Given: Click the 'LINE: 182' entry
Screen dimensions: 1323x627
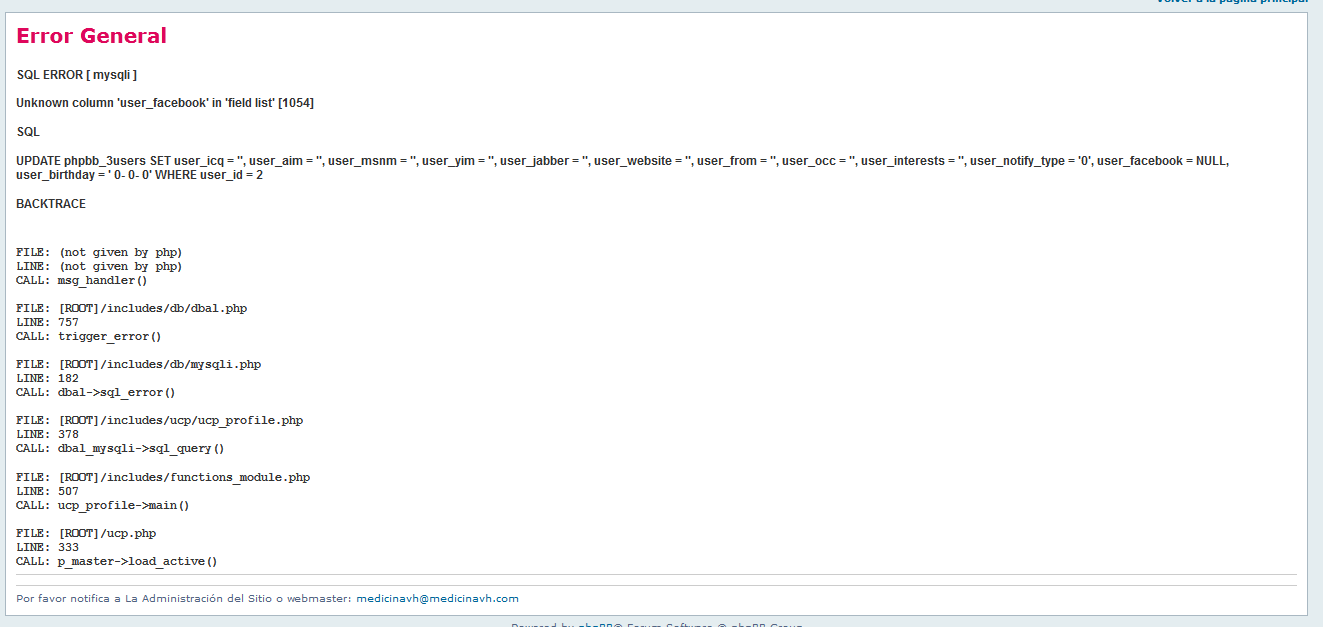Looking at the screenshot, I should point(47,378).
